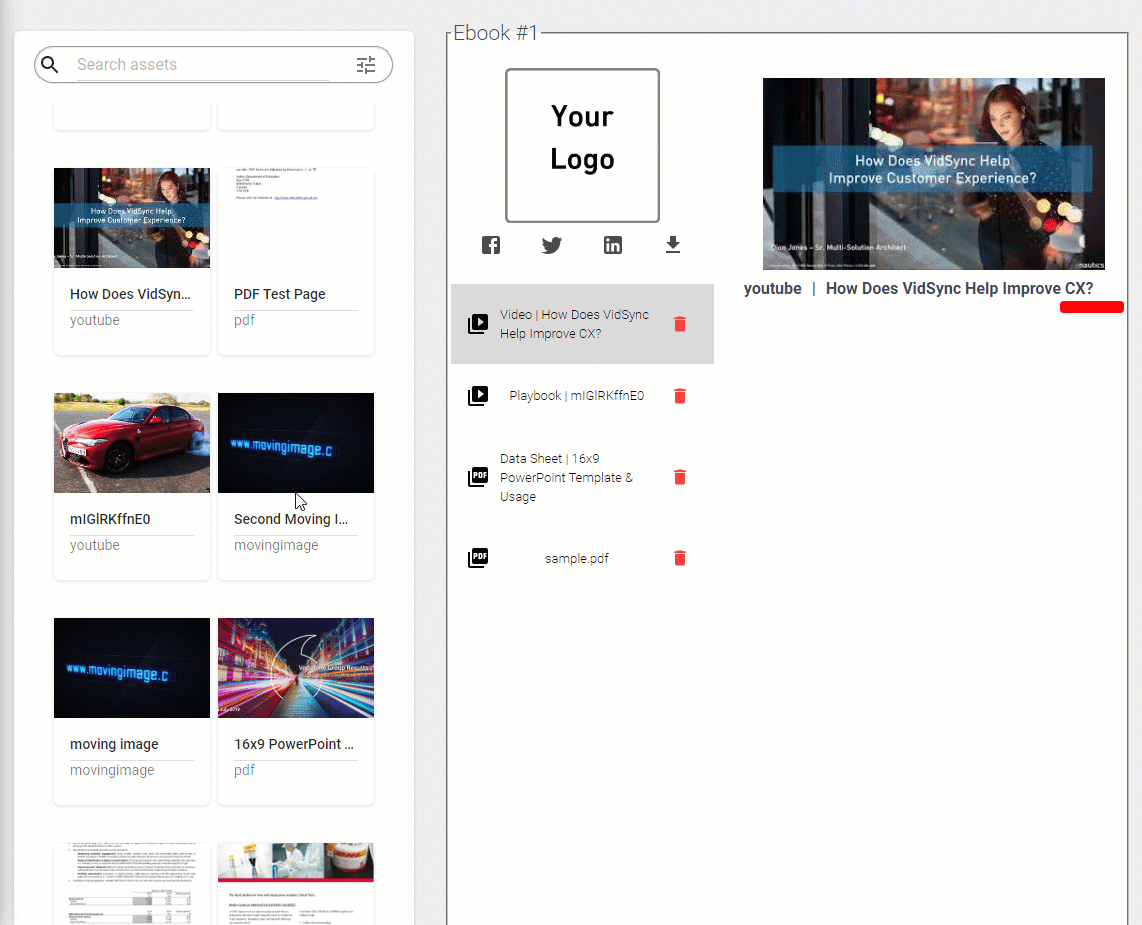Click the Ebook #1 title label
Image resolution: width=1142 pixels, height=925 pixels.
(x=495, y=33)
